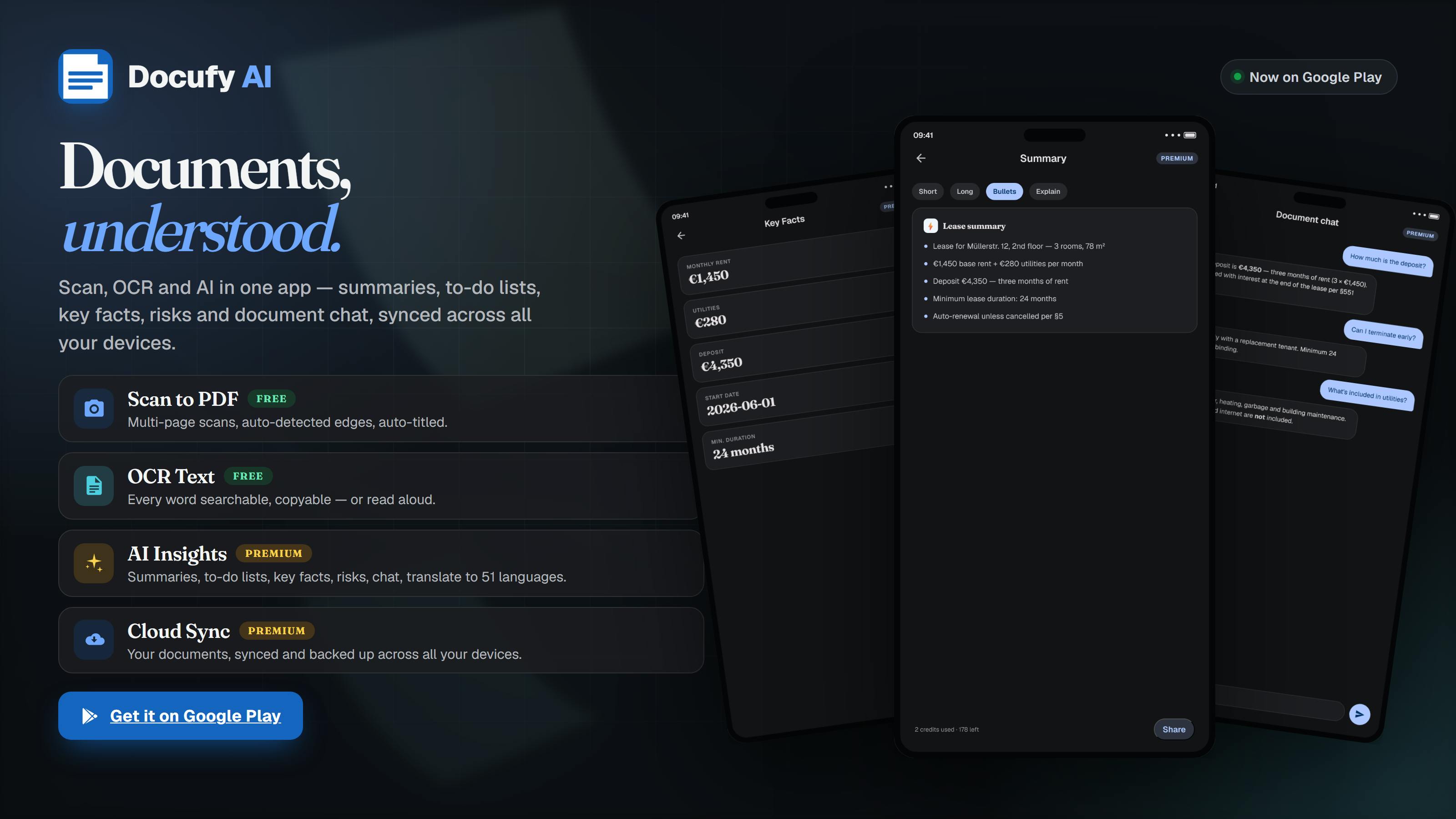Click the cloud download icon for Cloud Sync
Image resolution: width=1456 pixels, height=819 pixels.
tap(94, 640)
